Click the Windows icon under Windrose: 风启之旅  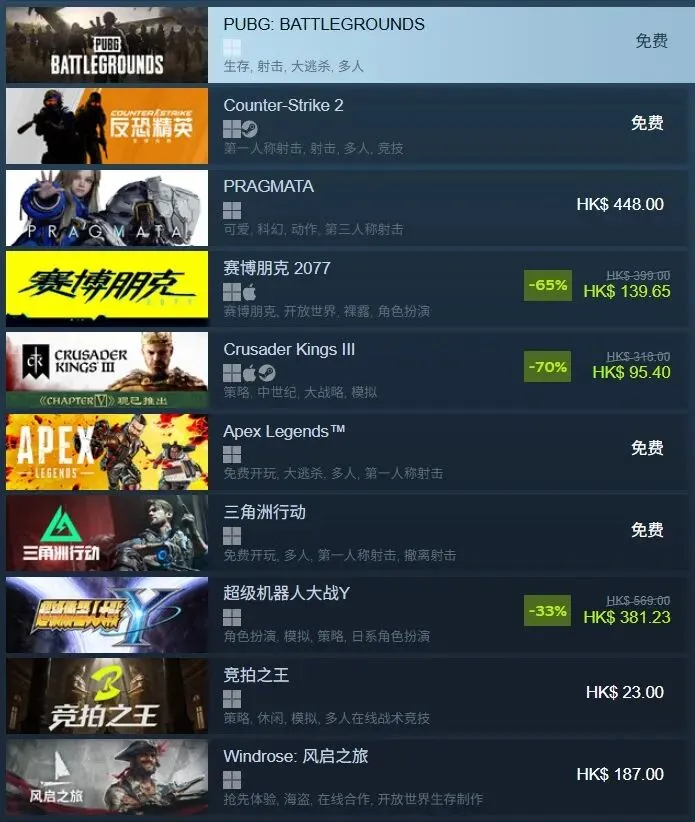(x=232, y=780)
